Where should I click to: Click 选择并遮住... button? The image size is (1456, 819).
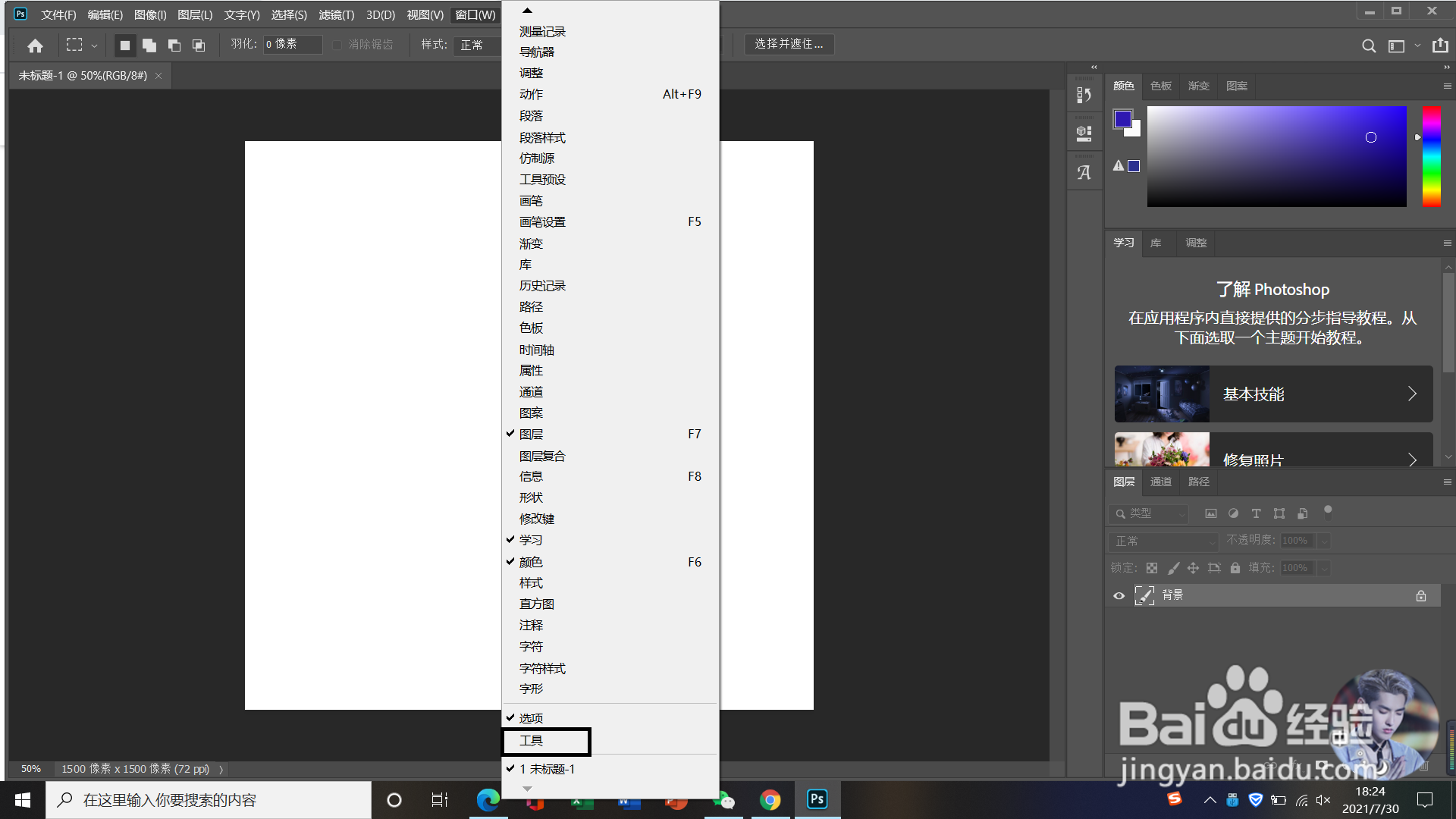coord(789,45)
